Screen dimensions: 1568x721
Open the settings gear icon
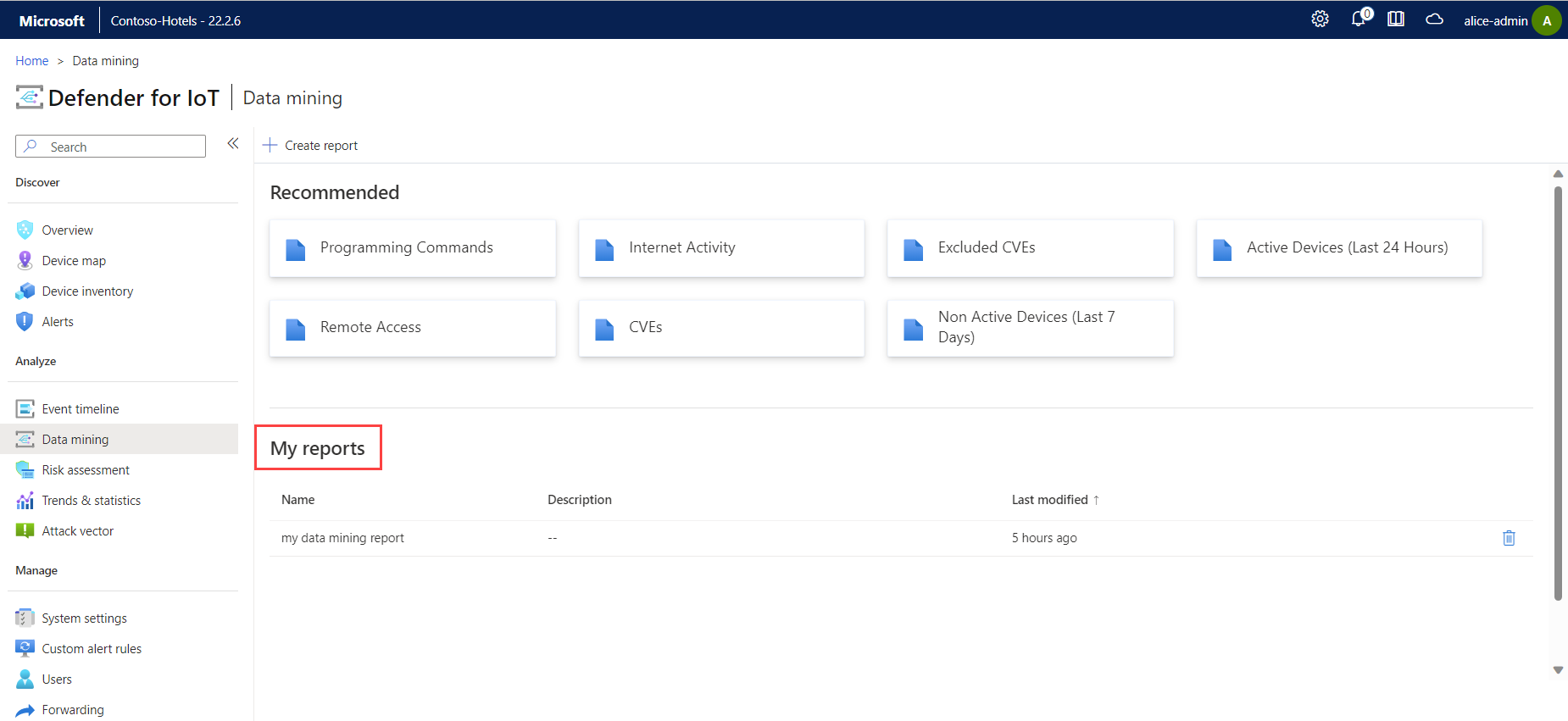pos(1320,19)
